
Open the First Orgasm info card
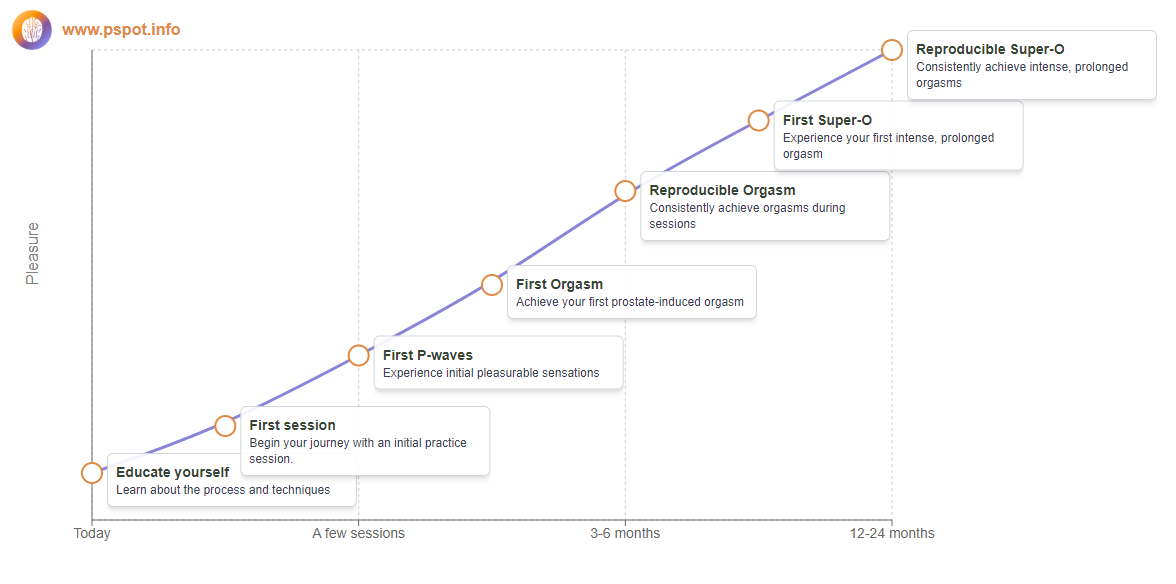pyautogui.click(x=632, y=292)
